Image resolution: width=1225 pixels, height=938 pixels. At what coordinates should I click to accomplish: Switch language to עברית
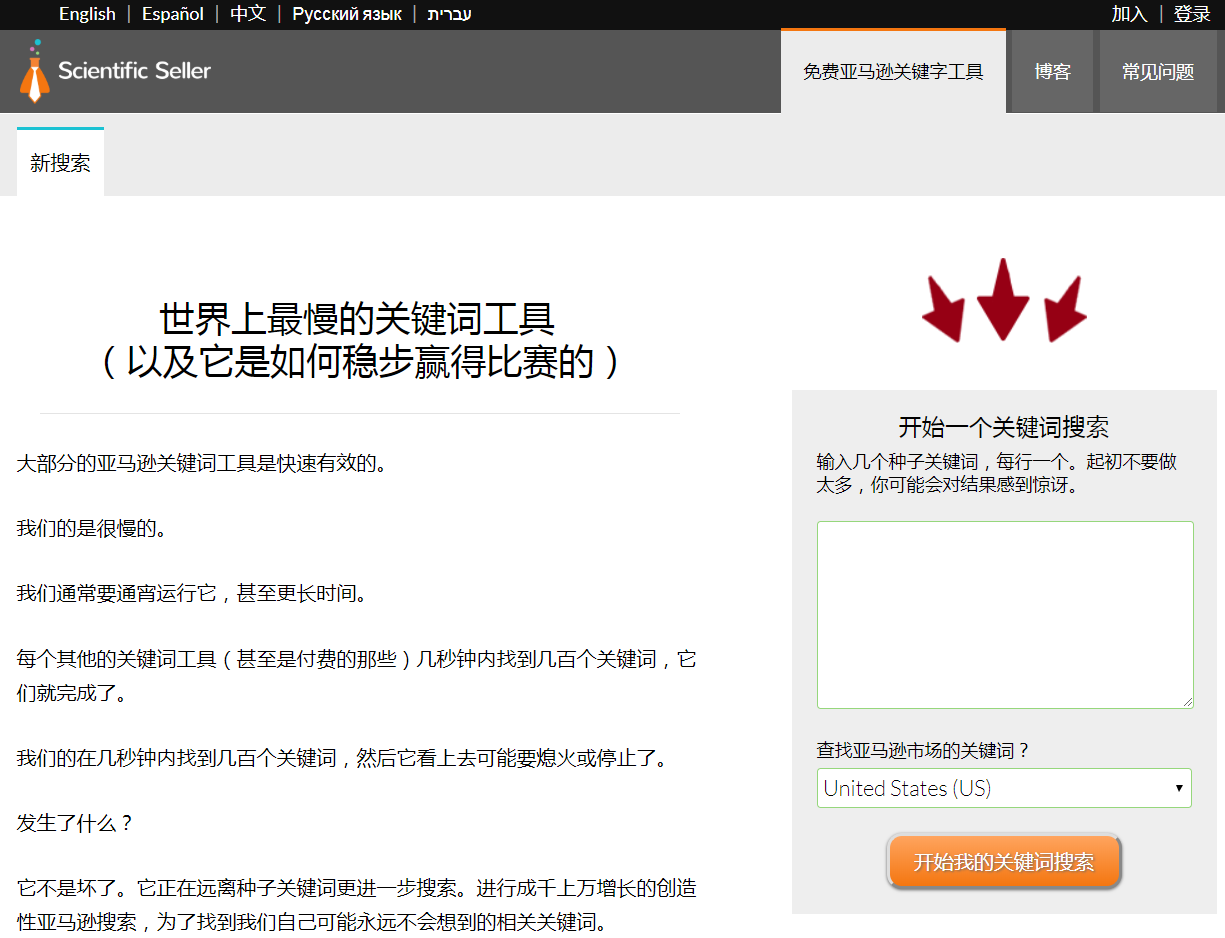449,14
